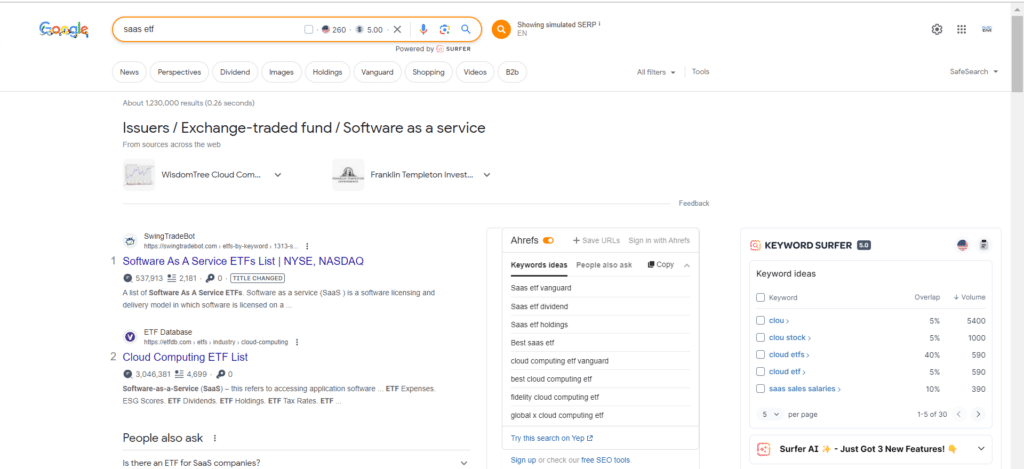Sort by the Volume column header
This screenshot has height=469, width=1024.
[970, 297]
